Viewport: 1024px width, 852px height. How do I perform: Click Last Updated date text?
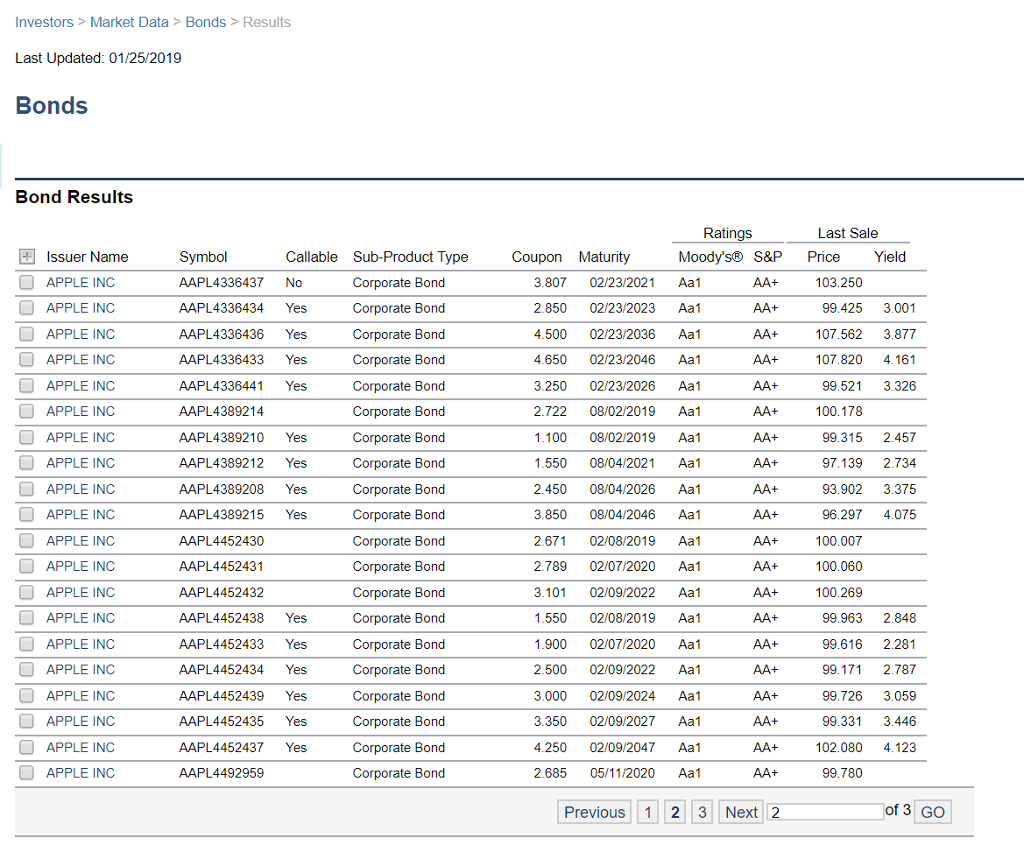(x=99, y=58)
